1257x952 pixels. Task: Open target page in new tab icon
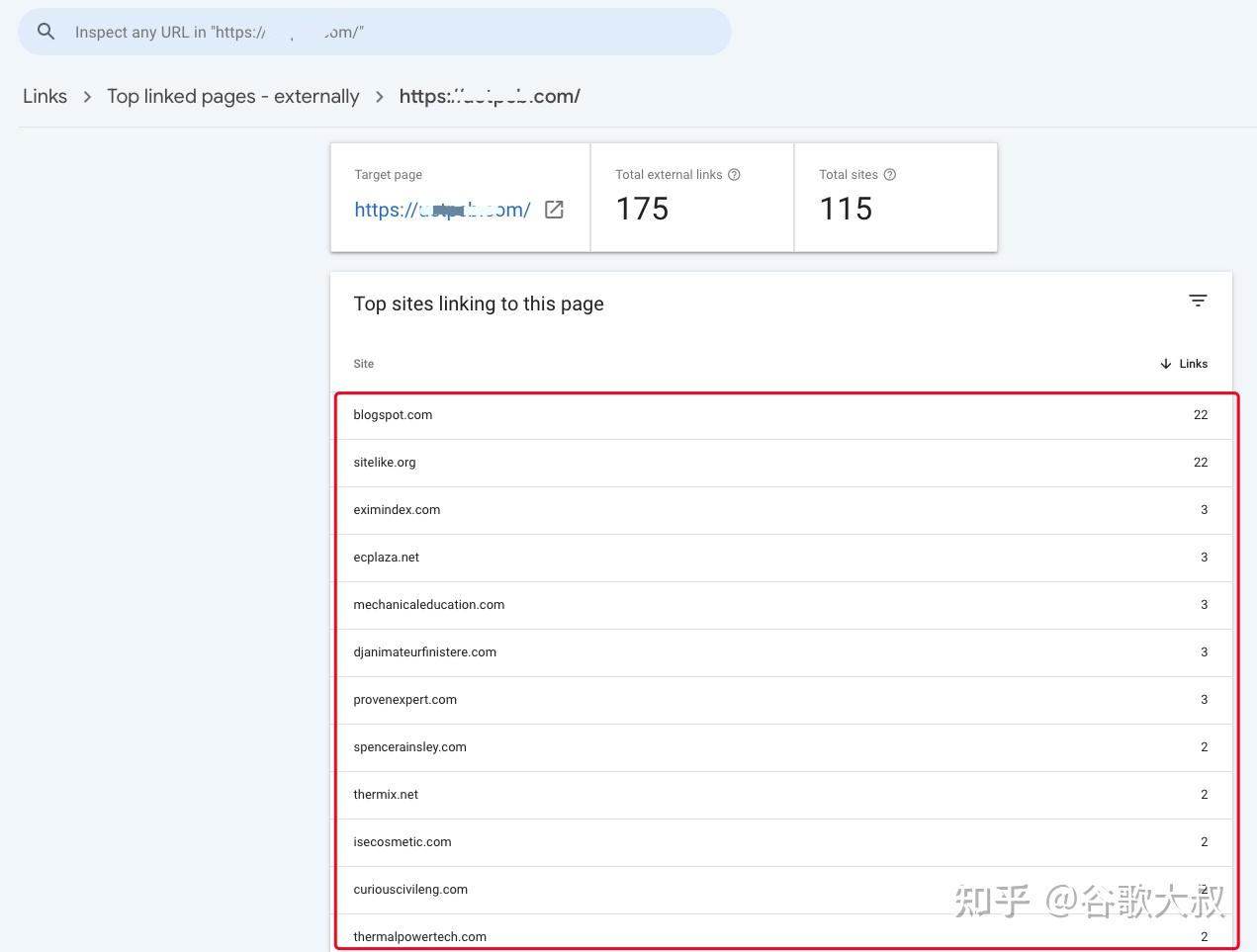coord(554,210)
